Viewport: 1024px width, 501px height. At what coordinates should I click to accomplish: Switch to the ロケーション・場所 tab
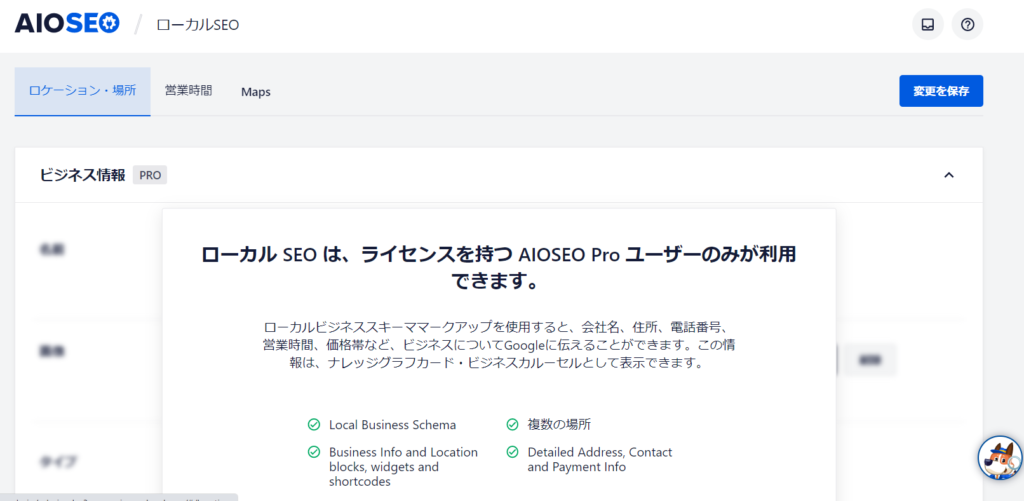[82, 91]
